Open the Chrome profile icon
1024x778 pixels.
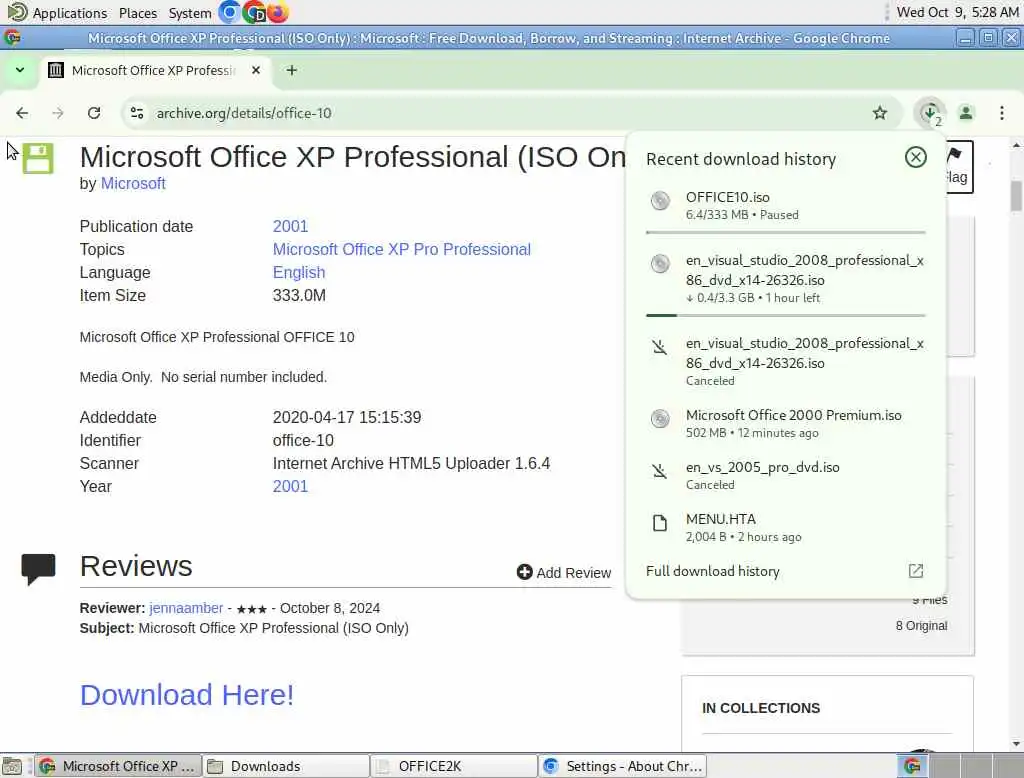pyautogui.click(x=966, y=113)
